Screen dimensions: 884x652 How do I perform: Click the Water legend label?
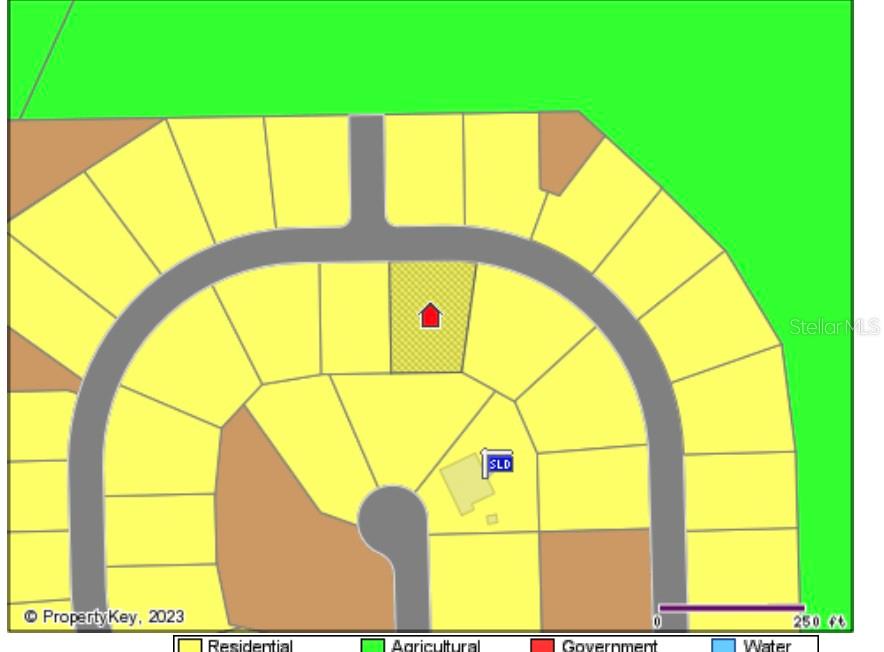click(767, 646)
